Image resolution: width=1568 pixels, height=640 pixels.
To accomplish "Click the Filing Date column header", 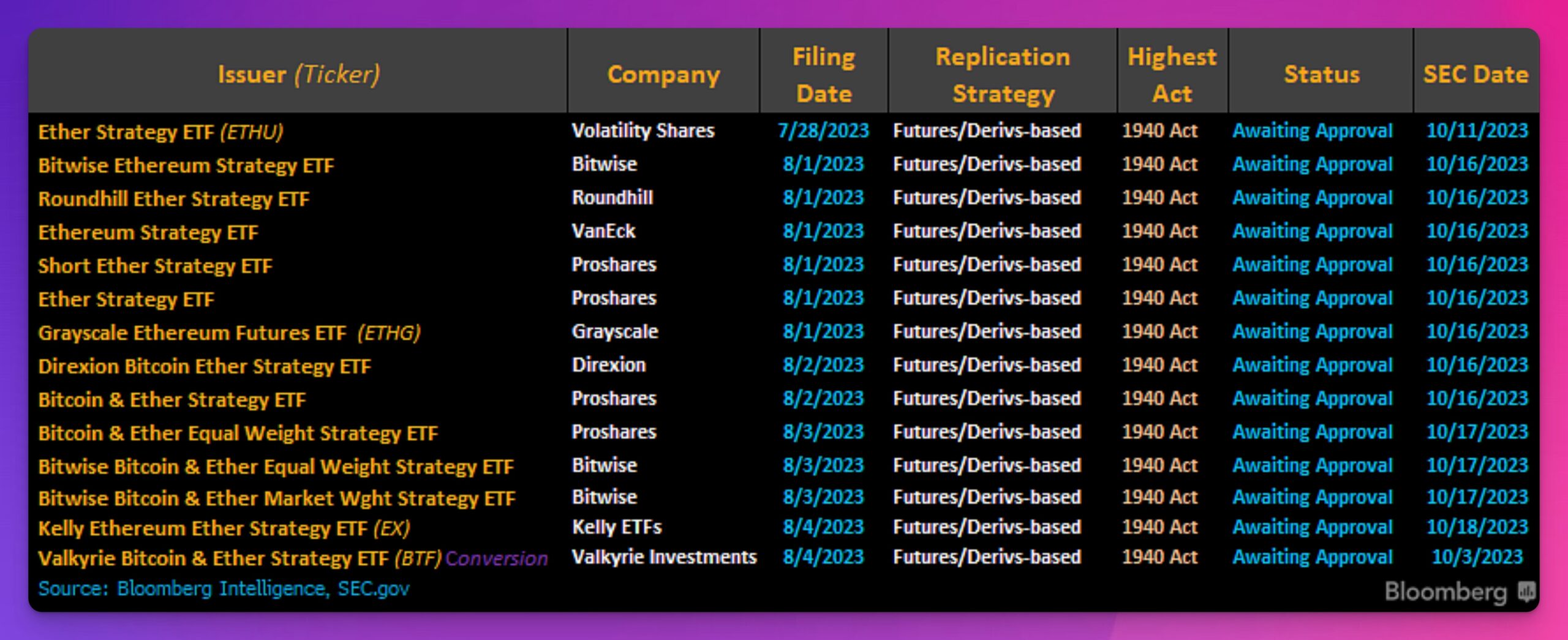I will 824,75.
